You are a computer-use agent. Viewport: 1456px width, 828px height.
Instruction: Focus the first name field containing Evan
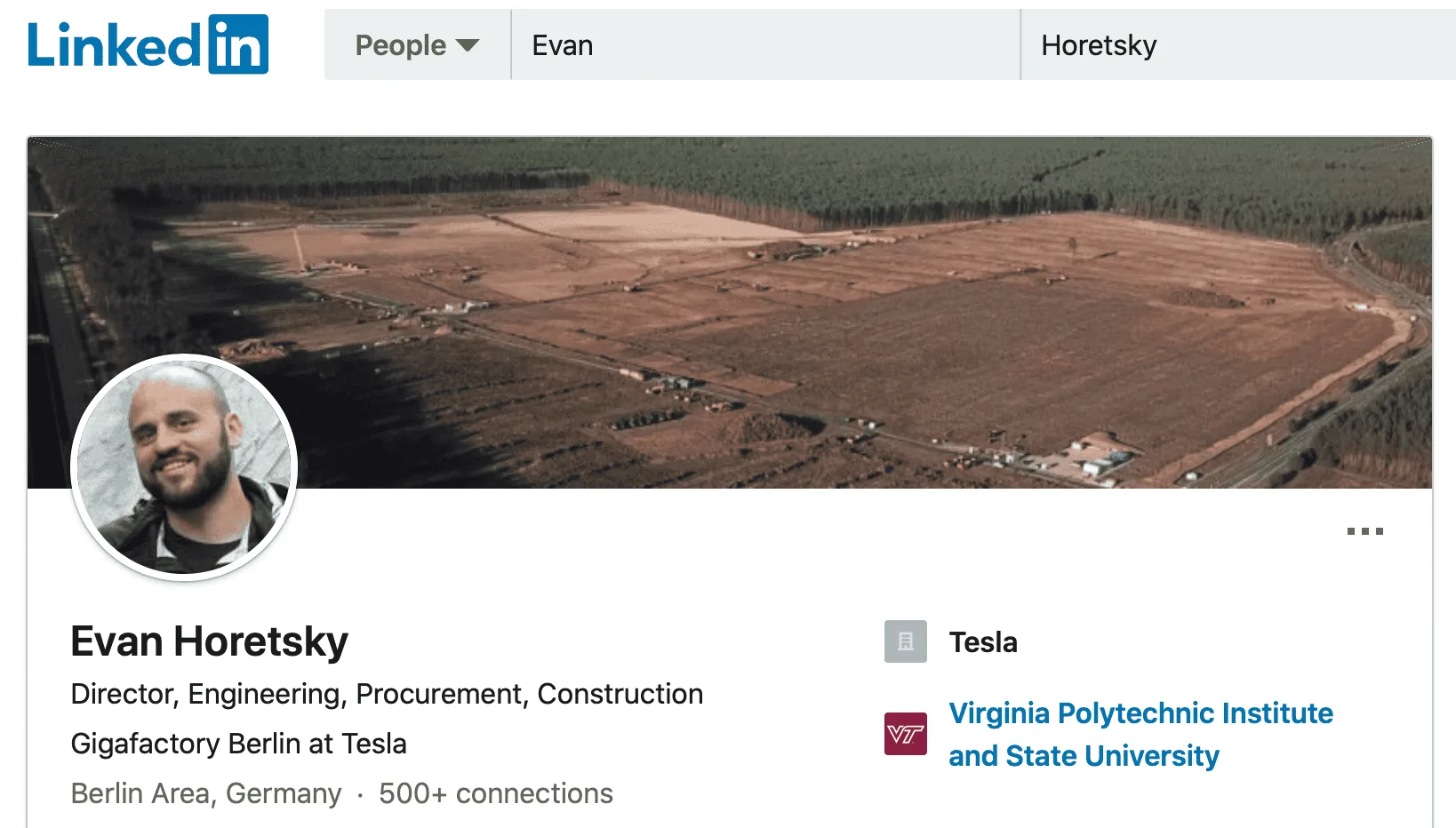pyautogui.click(x=765, y=45)
